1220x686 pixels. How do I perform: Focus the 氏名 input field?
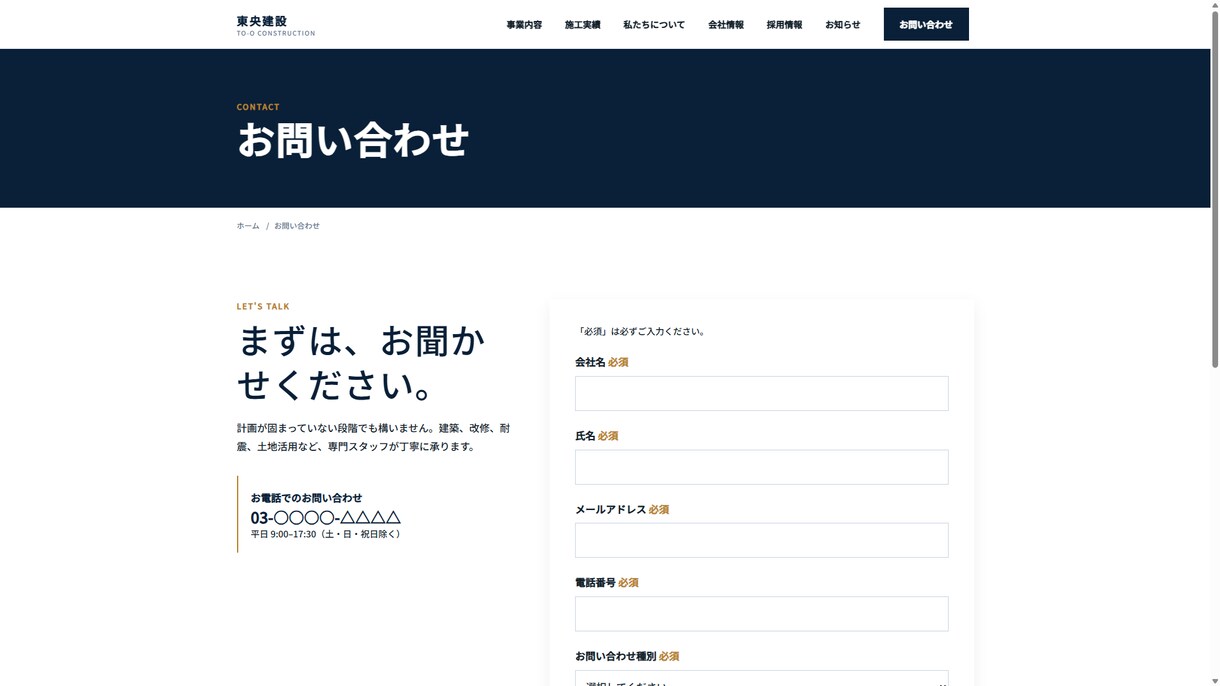click(x=761, y=467)
